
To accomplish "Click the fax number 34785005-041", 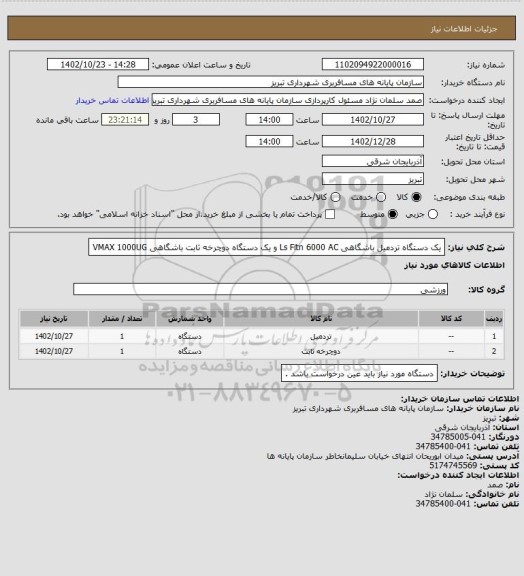I will (458, 437).
